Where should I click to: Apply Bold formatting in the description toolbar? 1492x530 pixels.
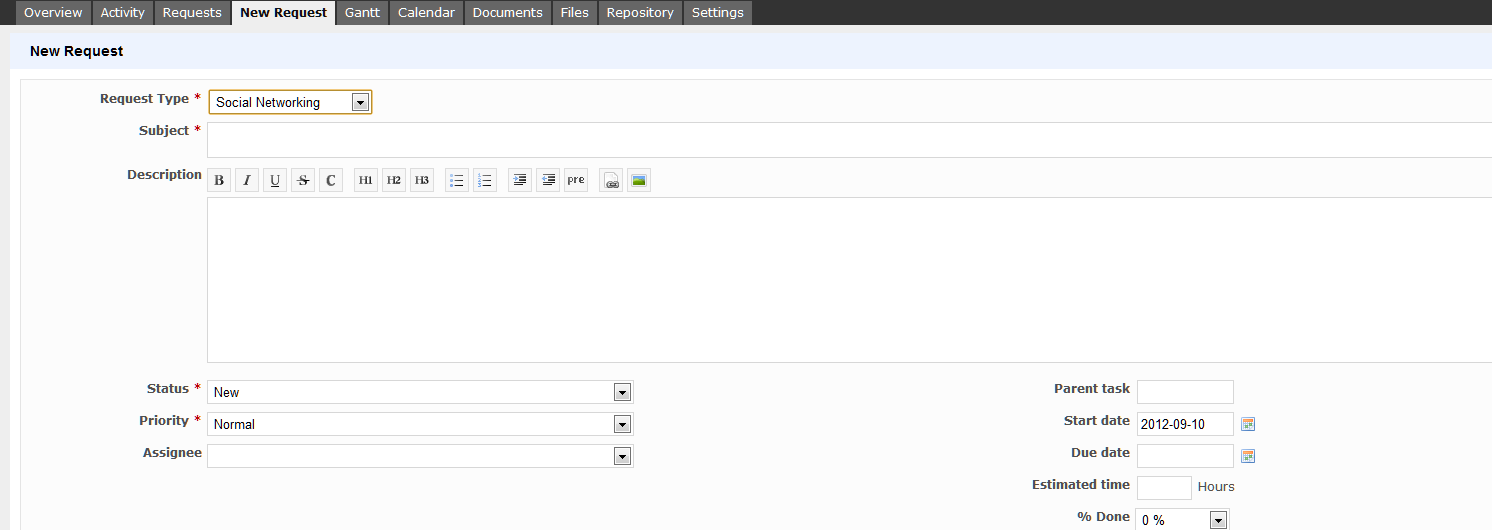point(219,180)
